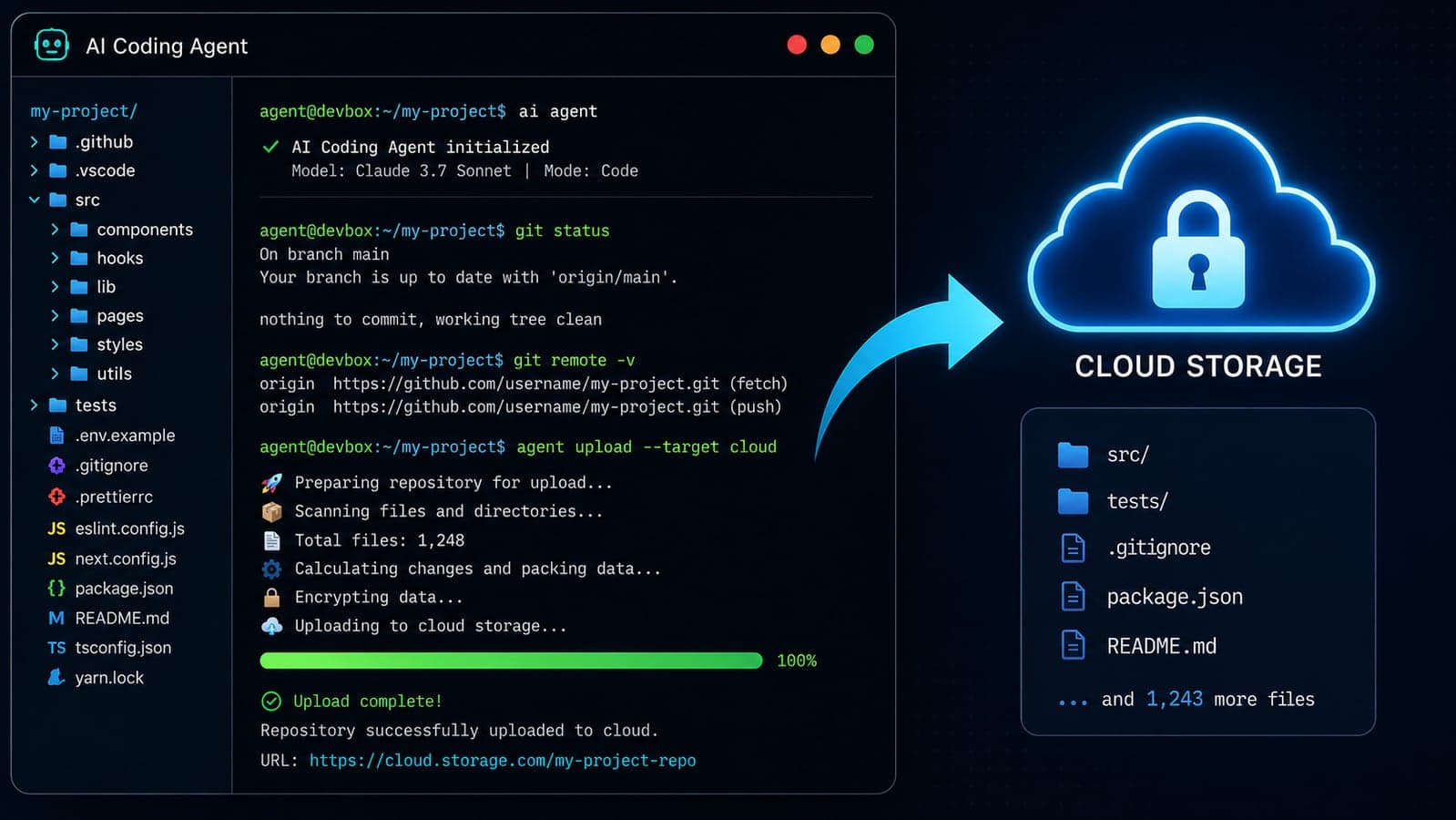Click README.md file icon in Cloud Storage
The height and width of the screenshot is (820, 1456).
(x=1074, y=645)
